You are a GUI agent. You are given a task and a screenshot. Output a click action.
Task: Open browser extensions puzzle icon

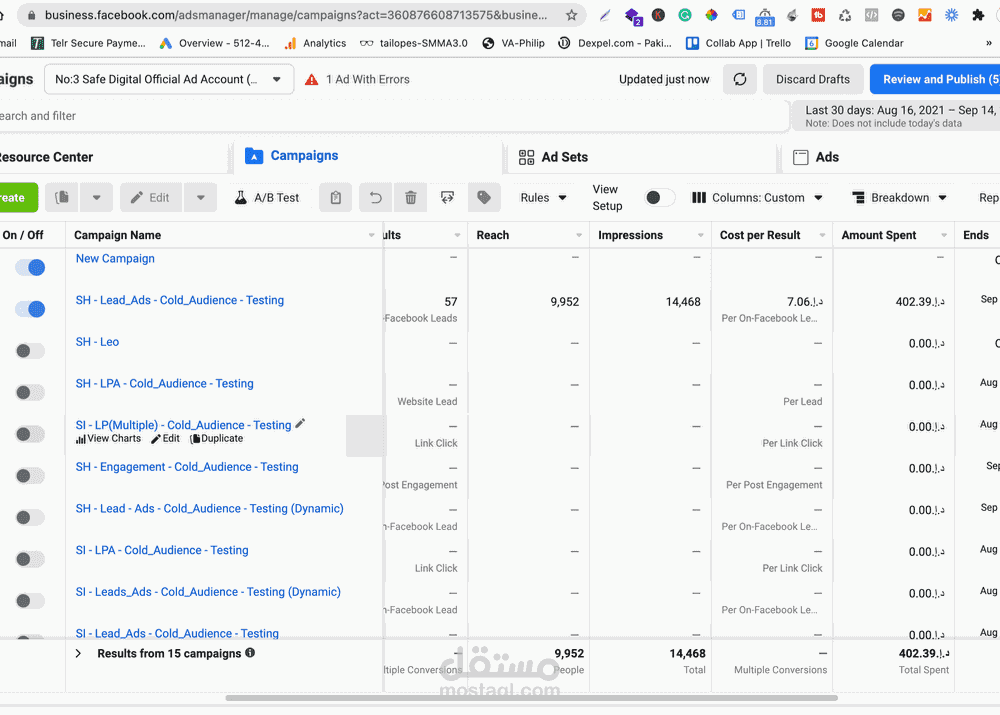pos(978,15)
